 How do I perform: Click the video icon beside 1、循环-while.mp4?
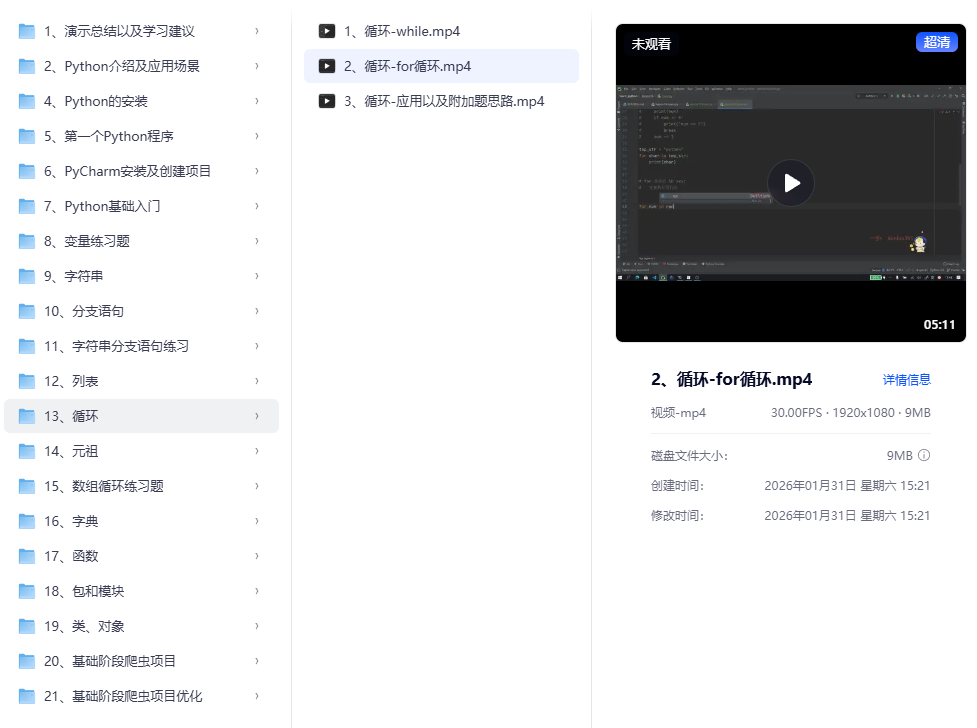(x=327, y=31)
